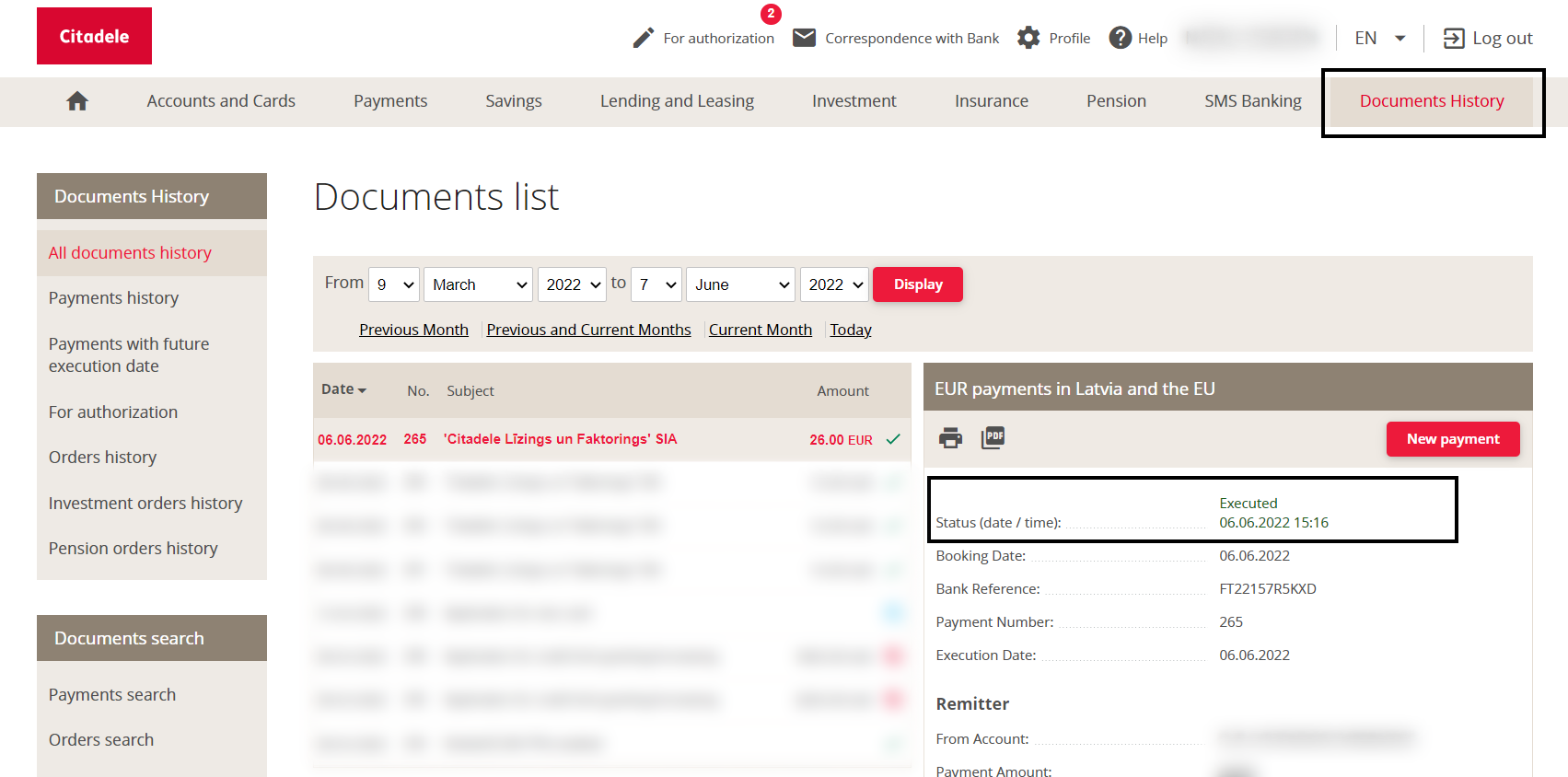Start a New payment
Screen dimensions: 1568x777
pyautogui.click(x=1453, y=439)
